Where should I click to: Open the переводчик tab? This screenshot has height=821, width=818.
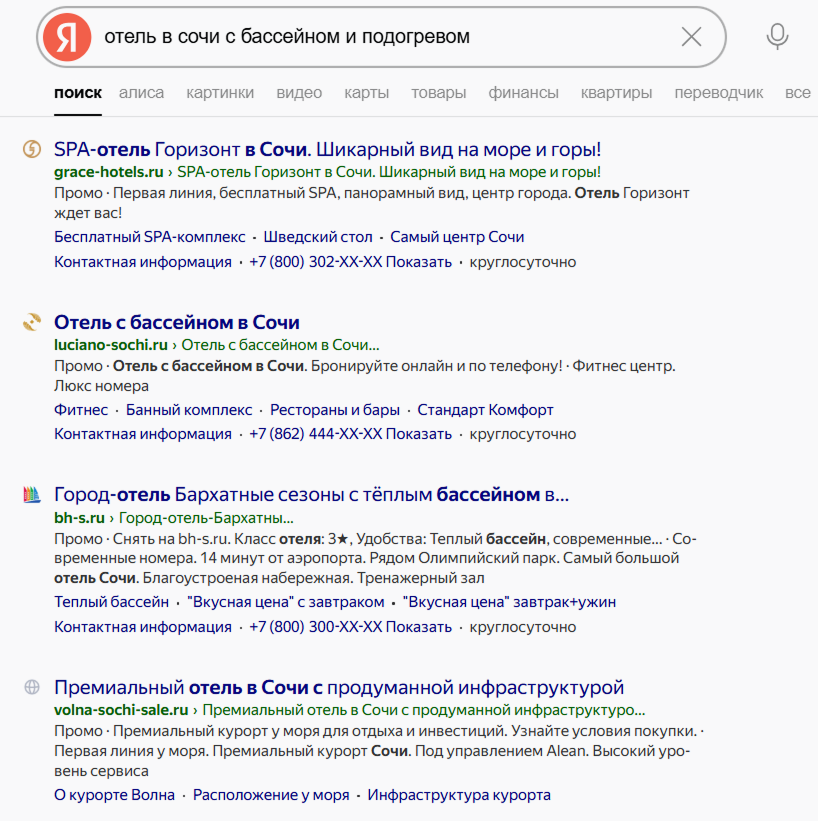coord(718,93)
